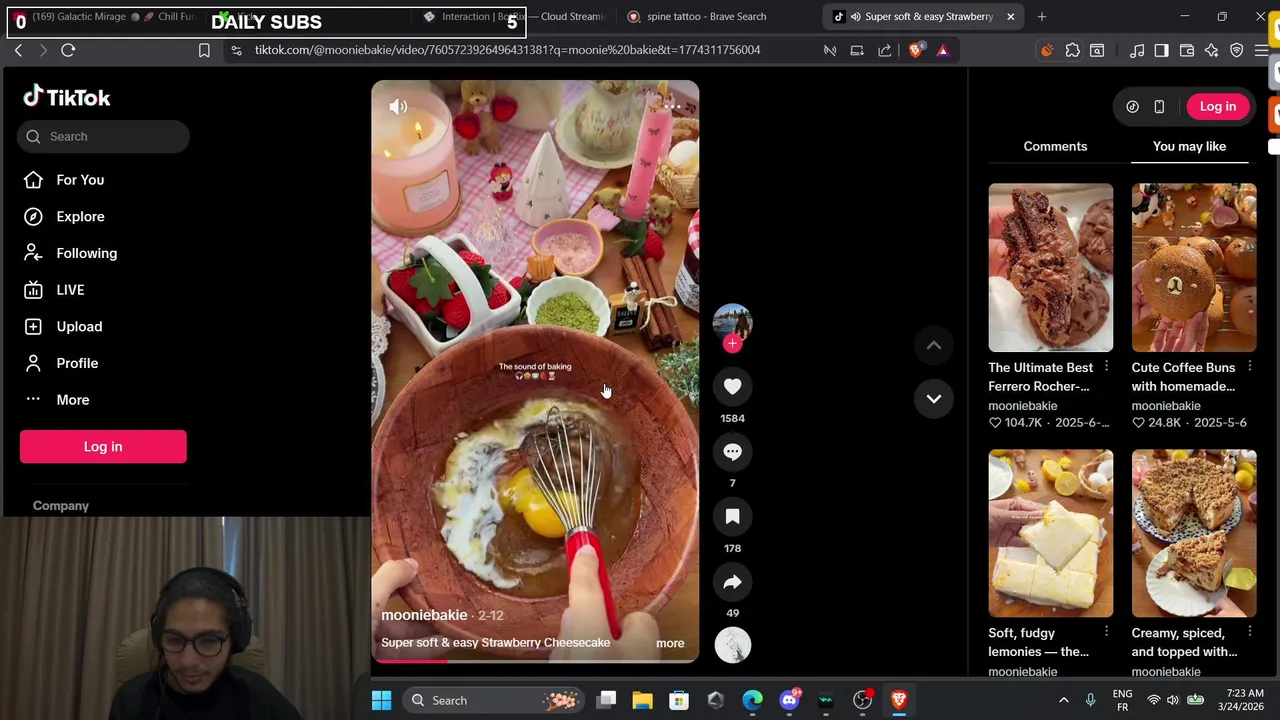Open a new browser tab

point(1041,17)
